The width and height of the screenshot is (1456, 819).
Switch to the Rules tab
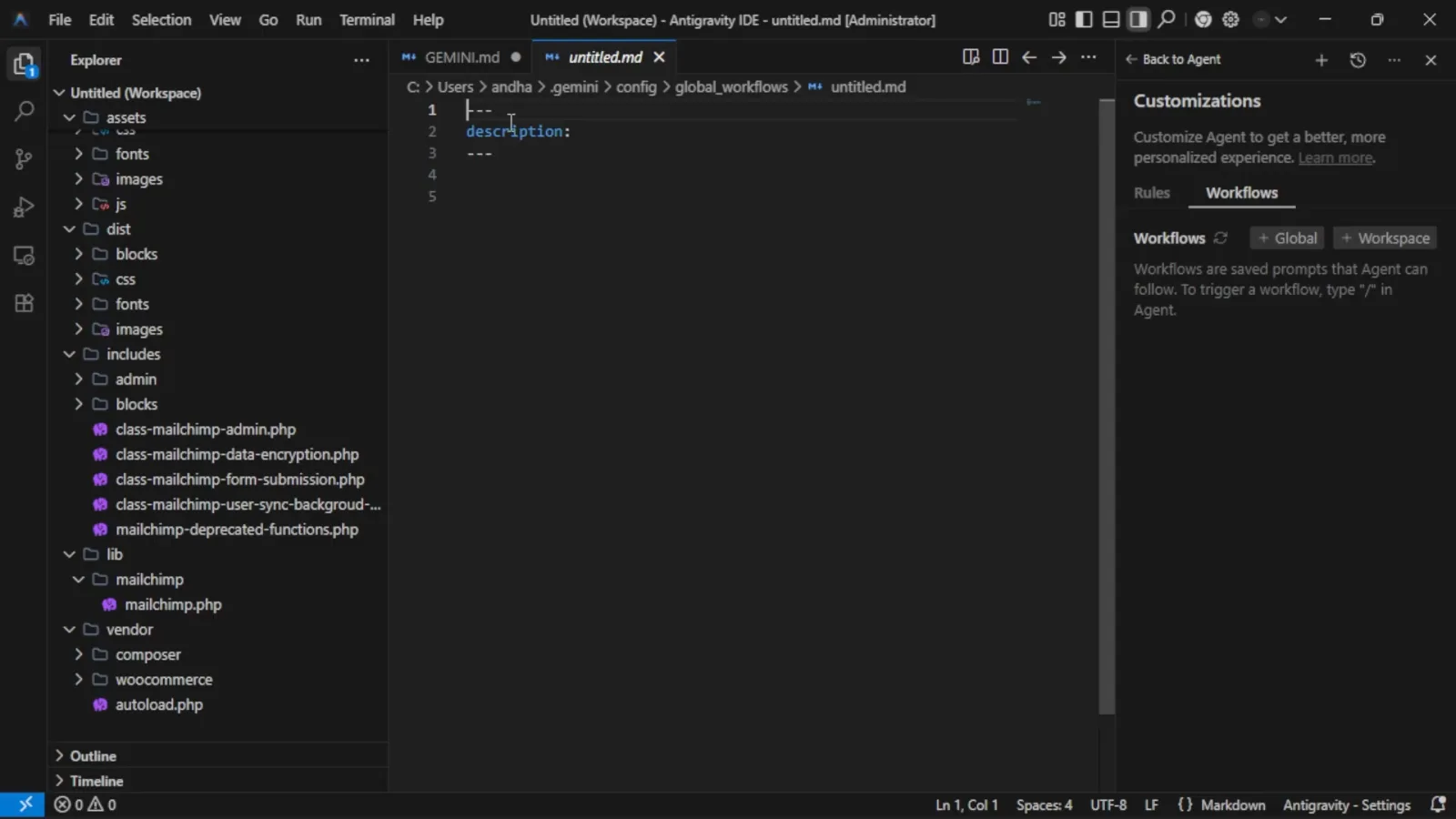[1151, 193]
